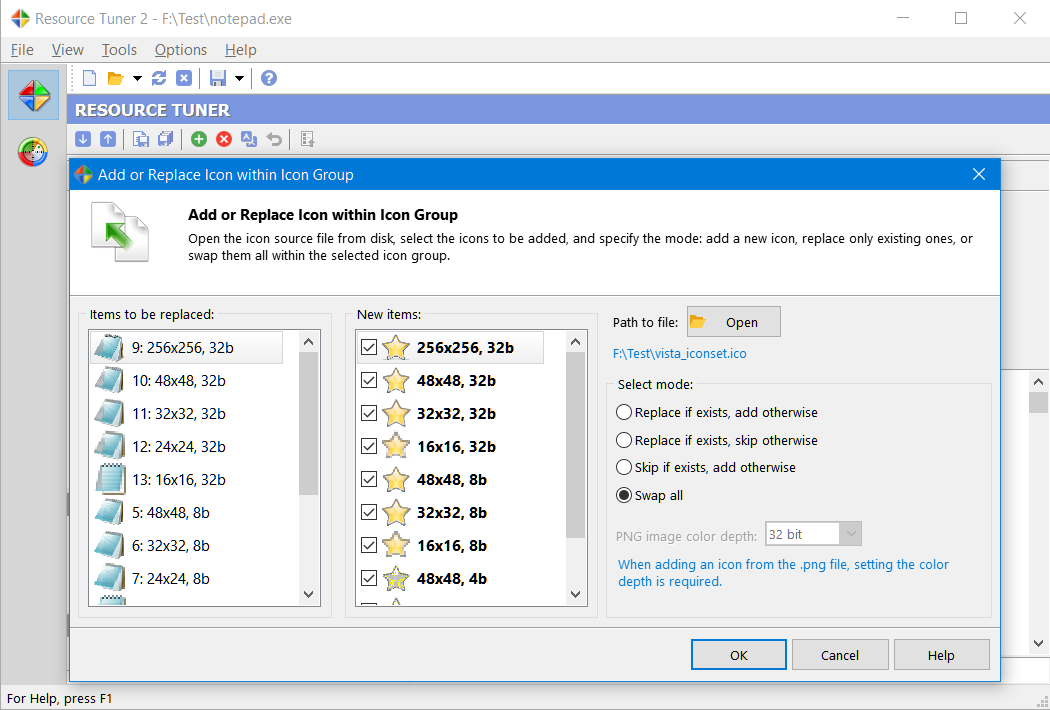Click the Close file (blue X) toolbar icon

[184, 78]
